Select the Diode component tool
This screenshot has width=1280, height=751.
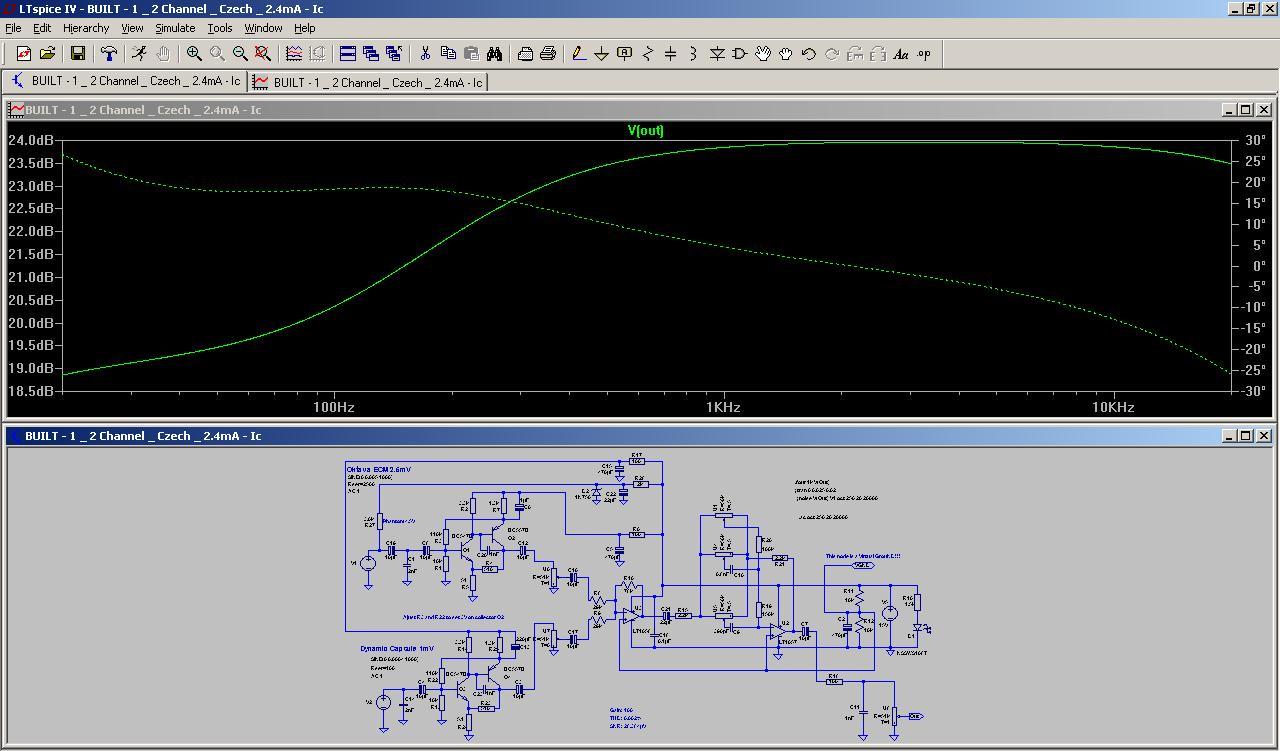[x=717, y=54]
